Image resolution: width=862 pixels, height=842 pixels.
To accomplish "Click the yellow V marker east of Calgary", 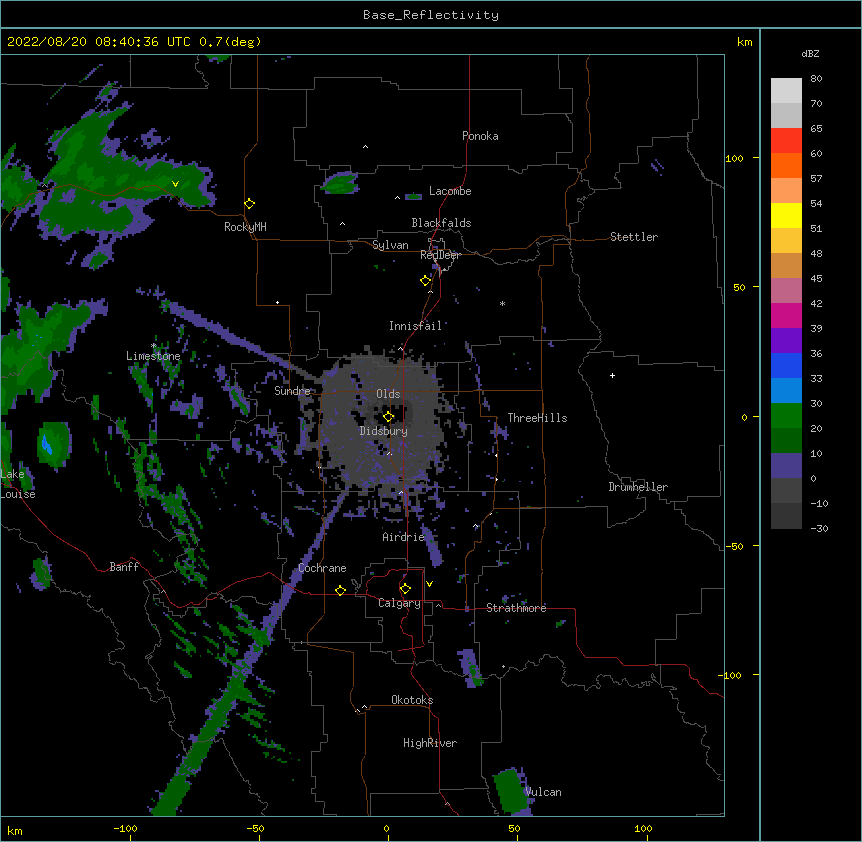I will [x=429, y=584].
